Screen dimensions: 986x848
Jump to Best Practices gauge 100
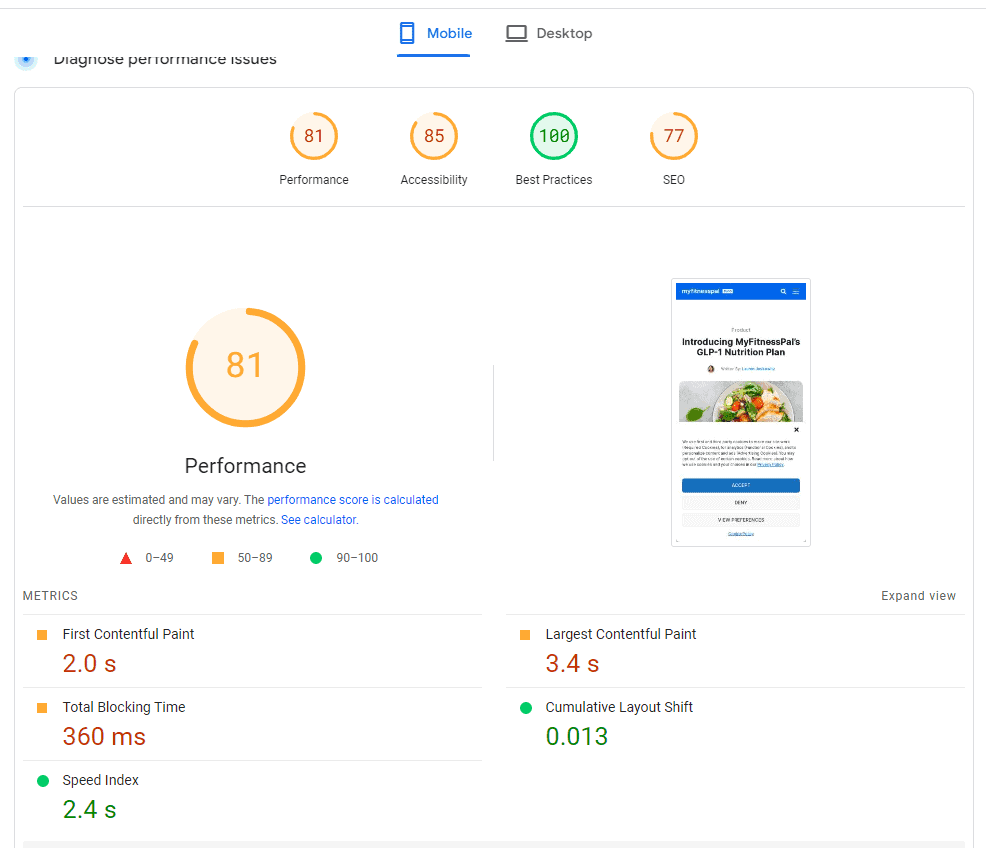[x=554, y=137]
